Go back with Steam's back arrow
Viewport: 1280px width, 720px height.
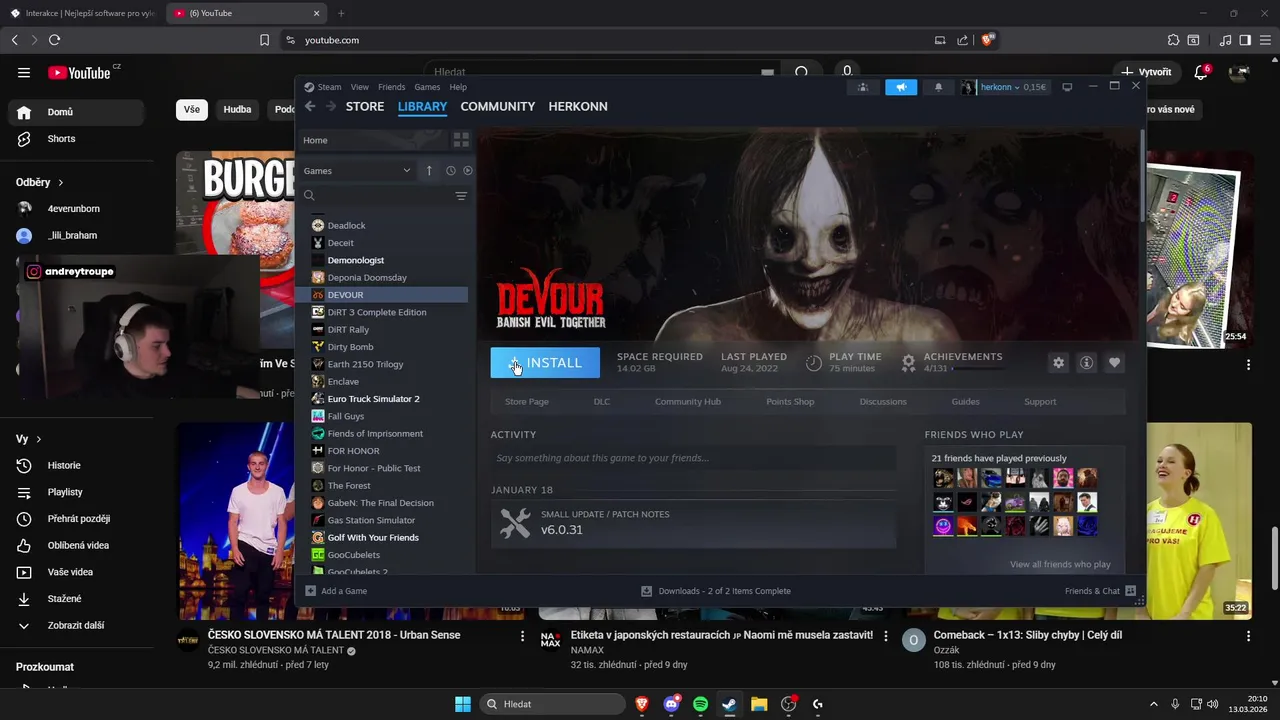click(x=310, y=106)
